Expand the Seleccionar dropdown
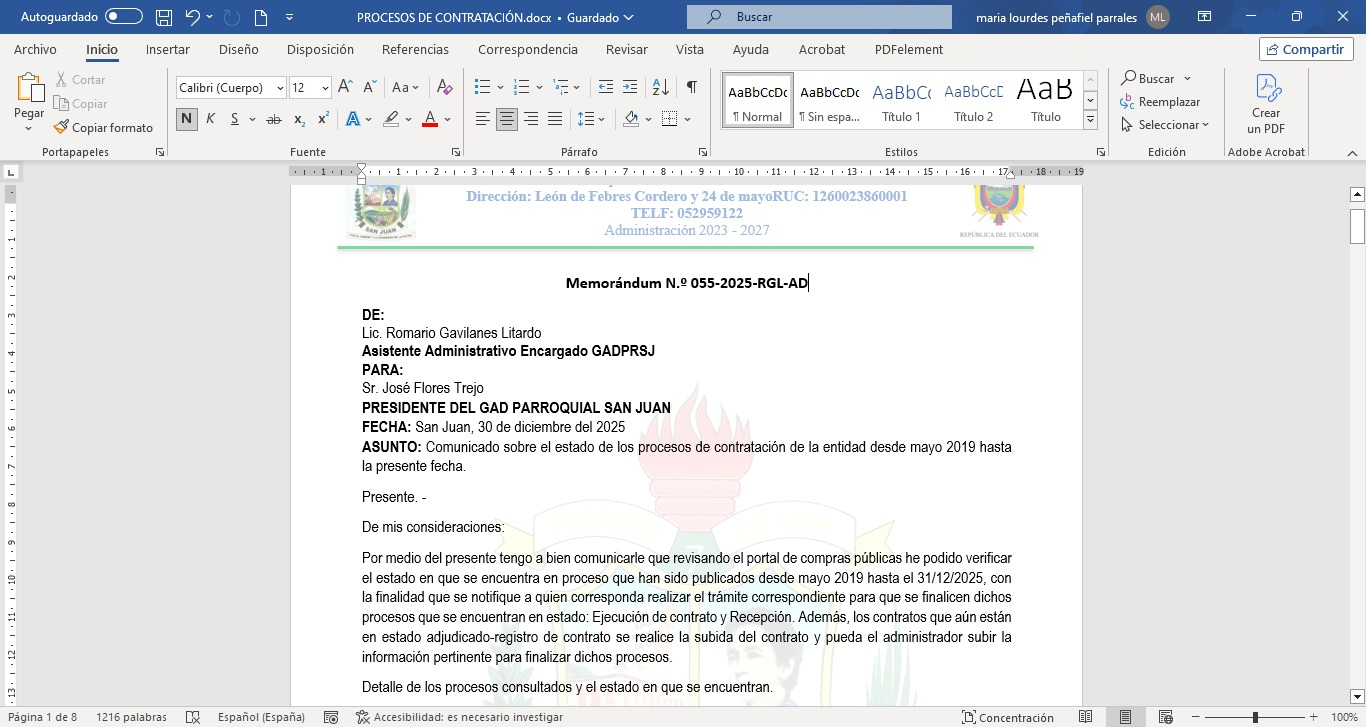Viewport: 1366px width, 727px height. 1166,125
